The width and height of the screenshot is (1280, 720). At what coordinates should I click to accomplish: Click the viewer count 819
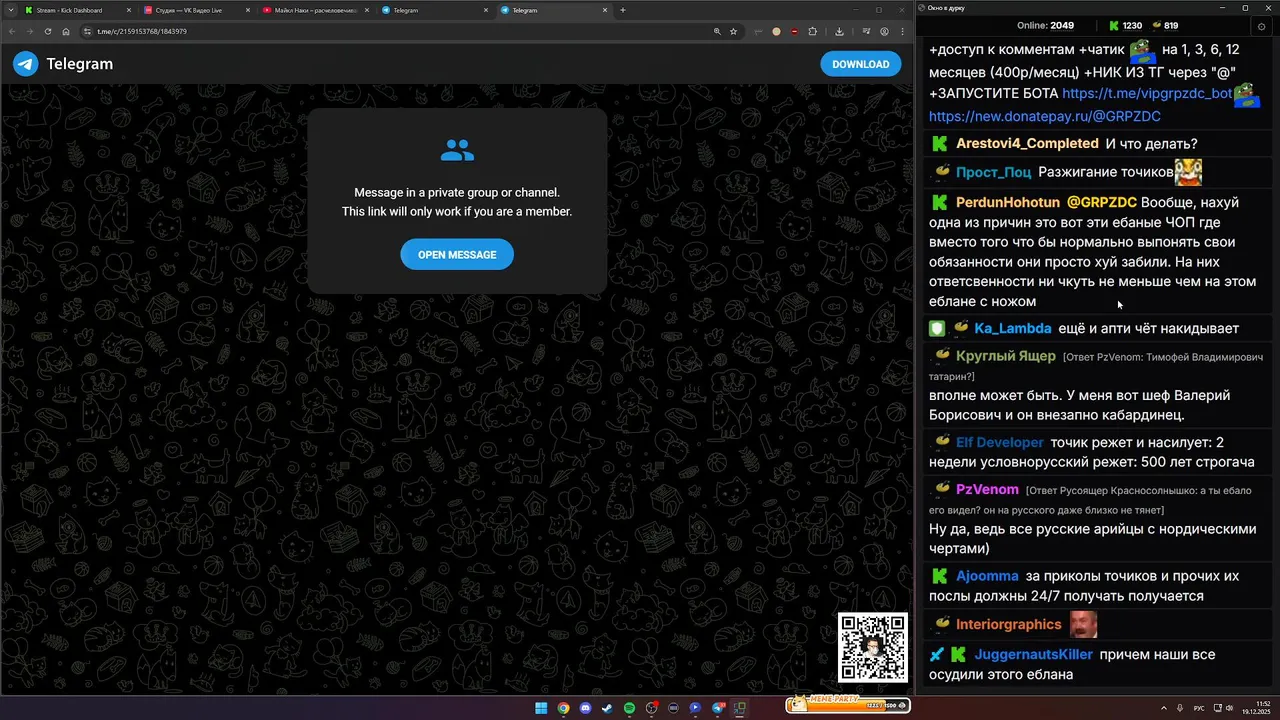click(x=1165, y=26)
